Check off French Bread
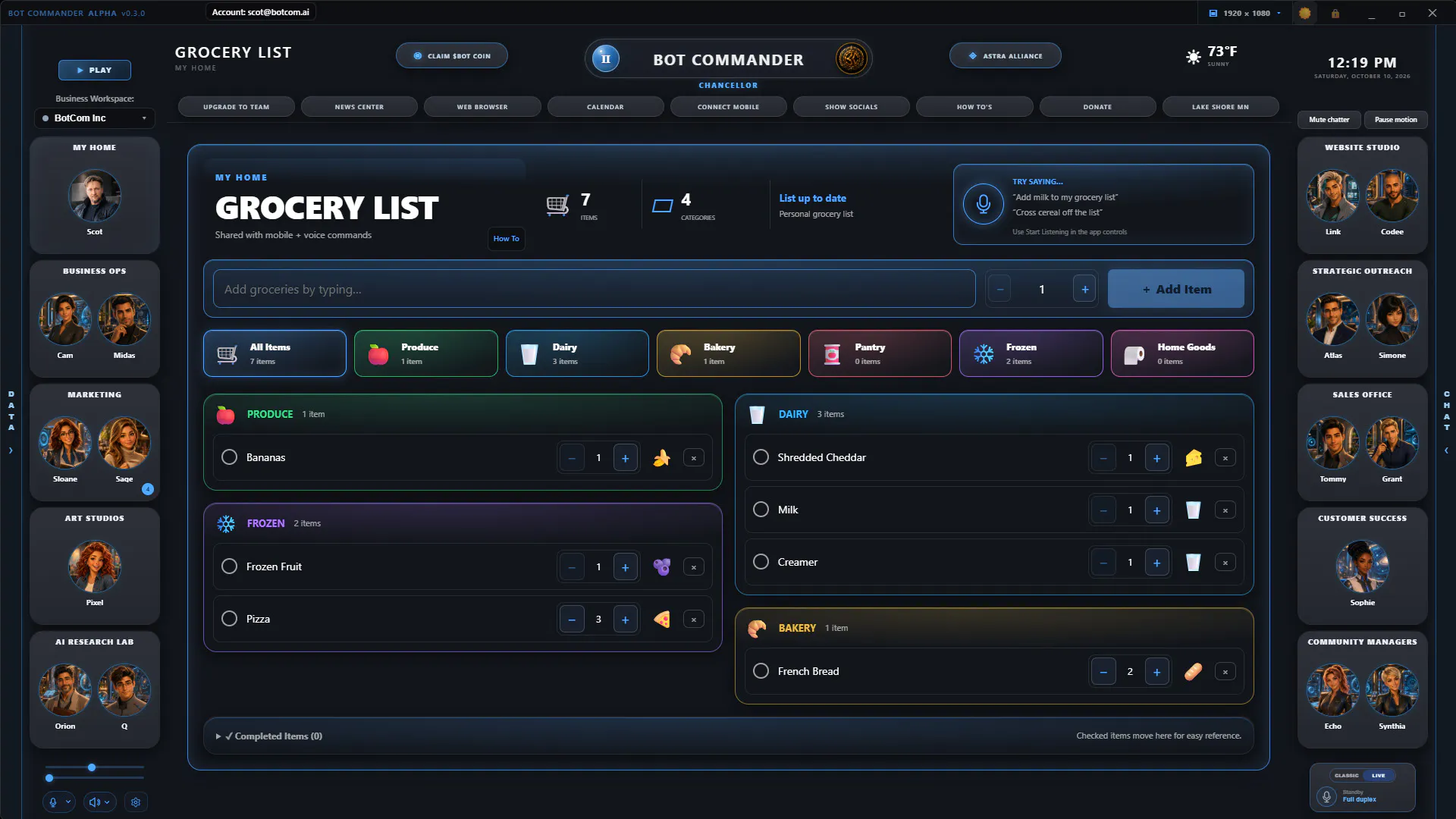The width and height of the screenshot is (1456, 819). (x=761, y=671)
